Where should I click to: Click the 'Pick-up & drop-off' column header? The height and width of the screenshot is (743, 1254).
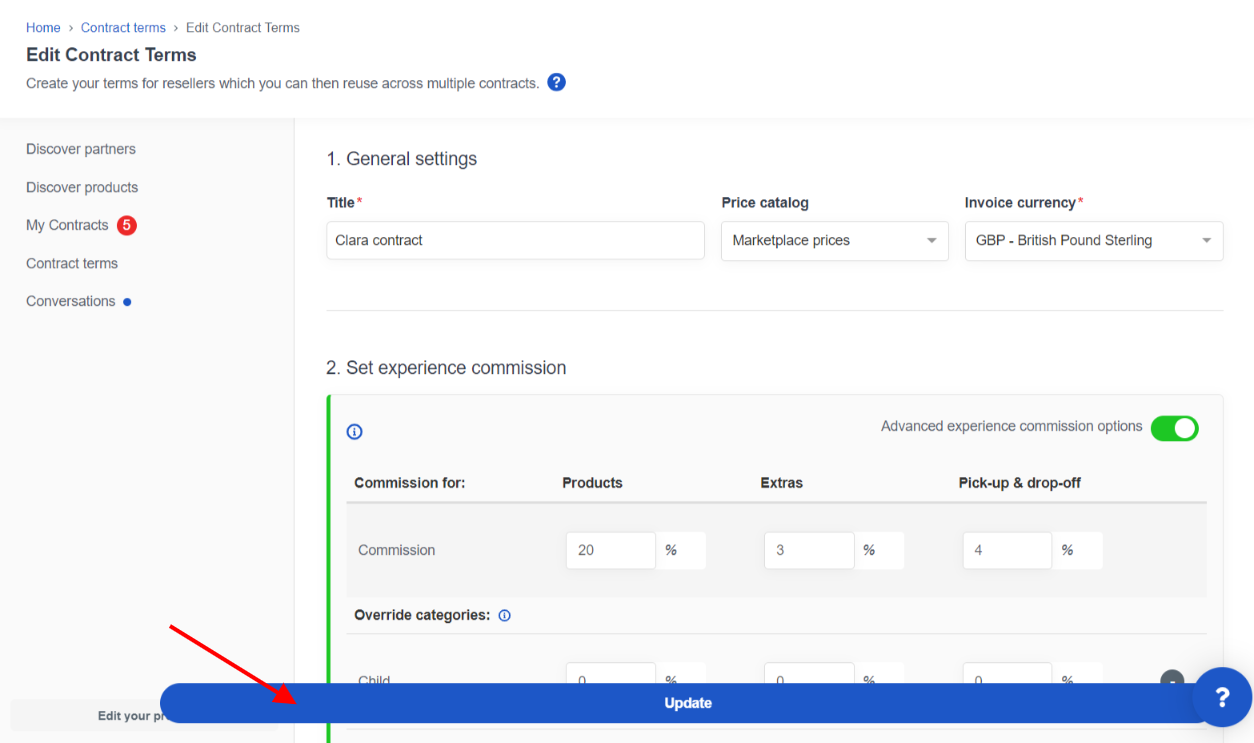point(1020,483)
